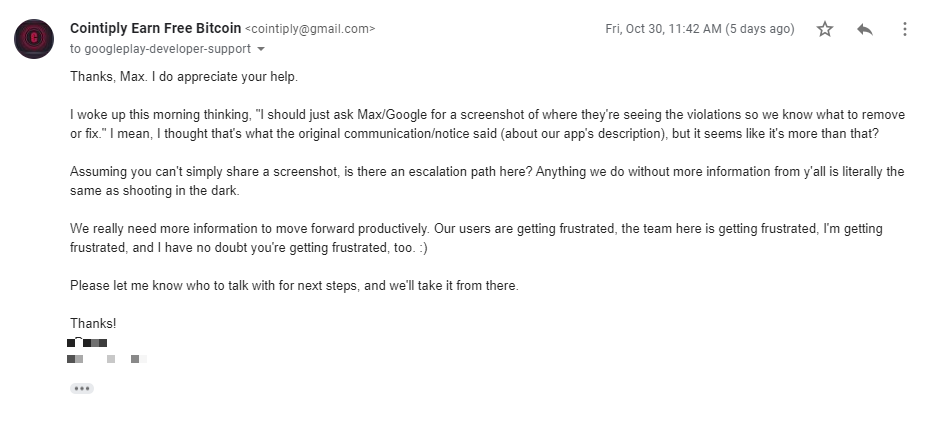
Task: Click the redacted signature name
Action: [87, 343]
